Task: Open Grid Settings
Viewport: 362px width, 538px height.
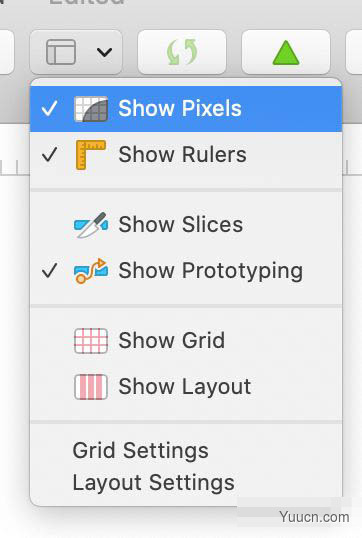Action: click(141, 450)
